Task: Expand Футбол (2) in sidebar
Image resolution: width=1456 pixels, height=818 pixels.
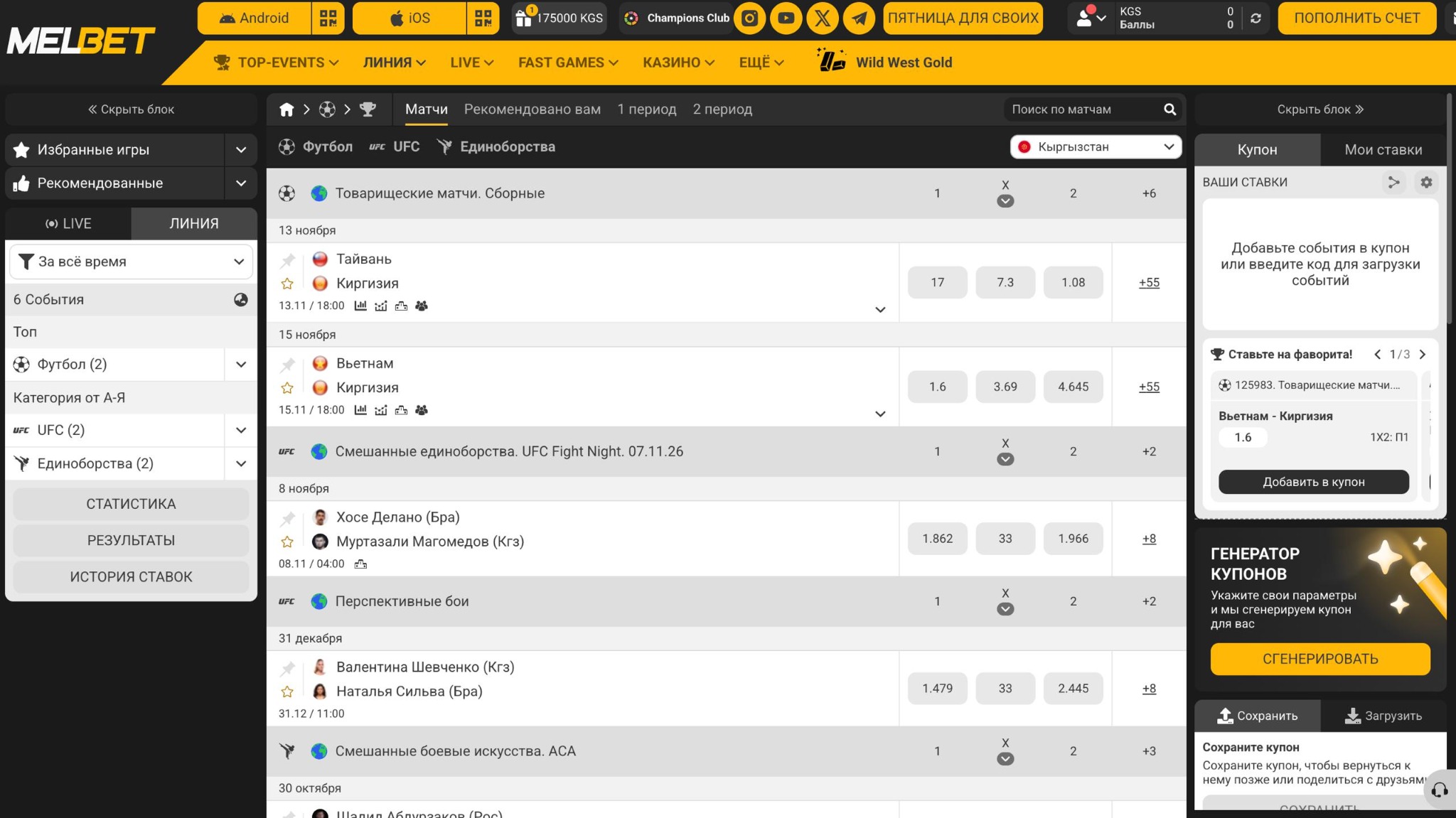Action: [x=241, y=365]
